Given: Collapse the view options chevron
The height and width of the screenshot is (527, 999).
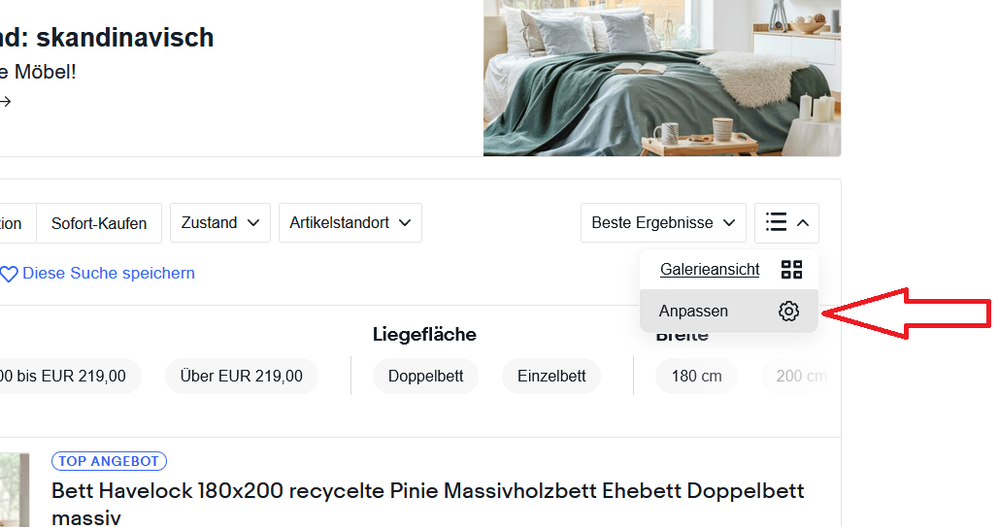Looking at the screenshot, I should [x=803, y=222].
